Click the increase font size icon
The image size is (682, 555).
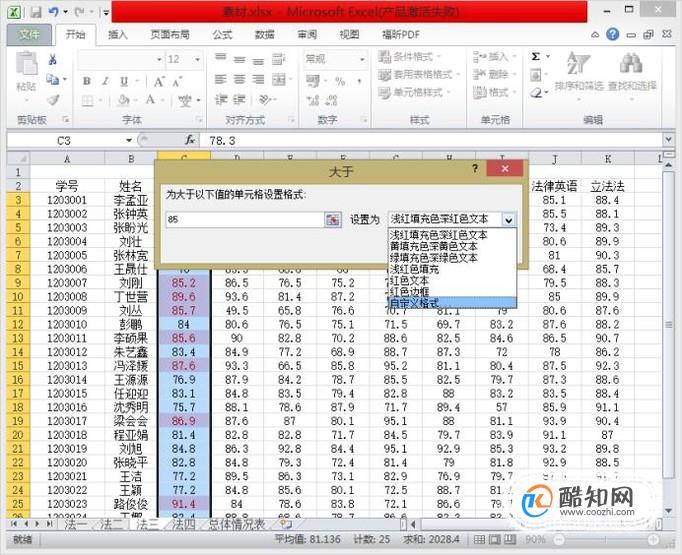158,81
